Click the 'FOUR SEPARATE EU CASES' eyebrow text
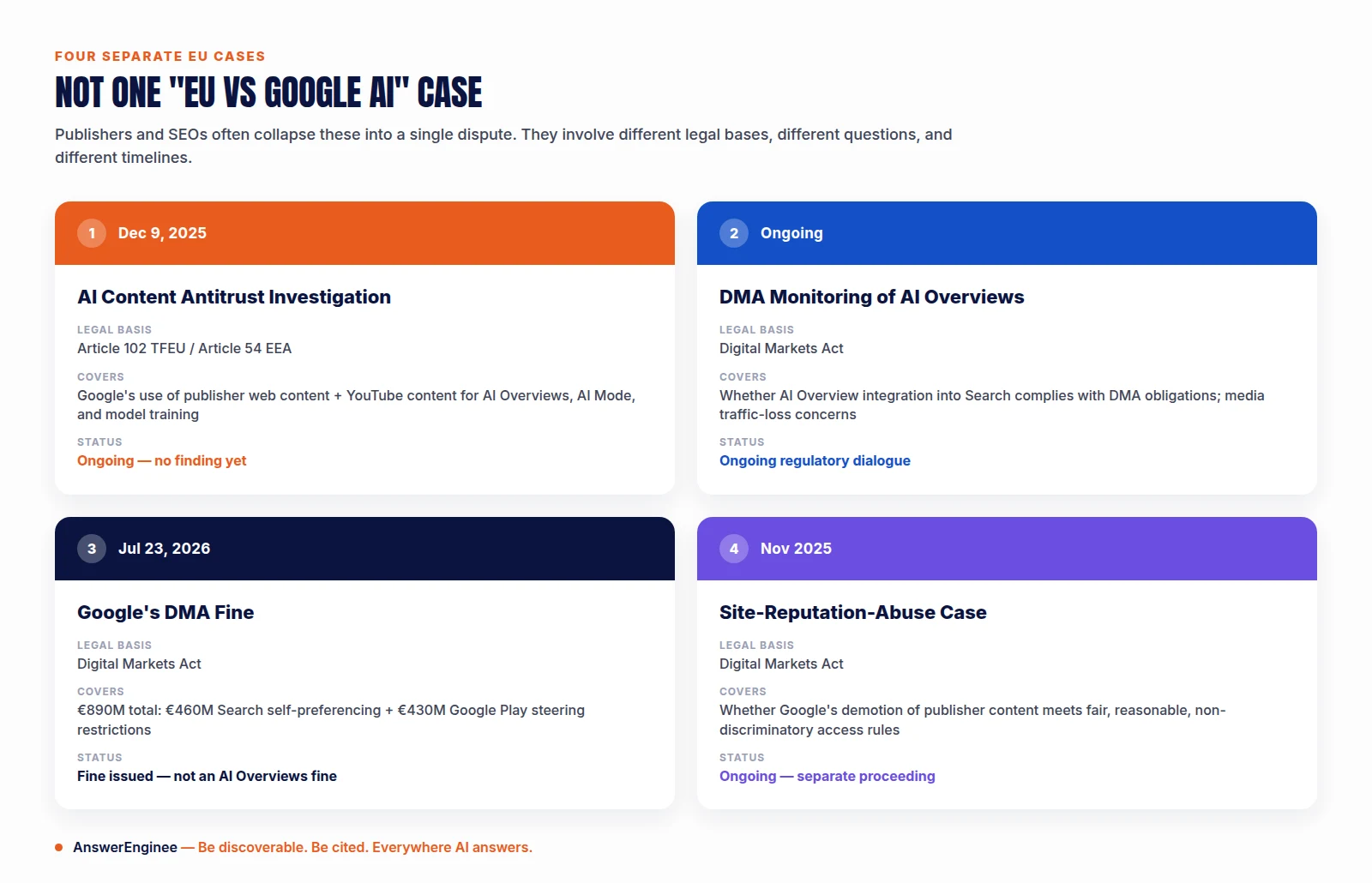Viewport: 1372px width, 883px height. pos(160,57)
